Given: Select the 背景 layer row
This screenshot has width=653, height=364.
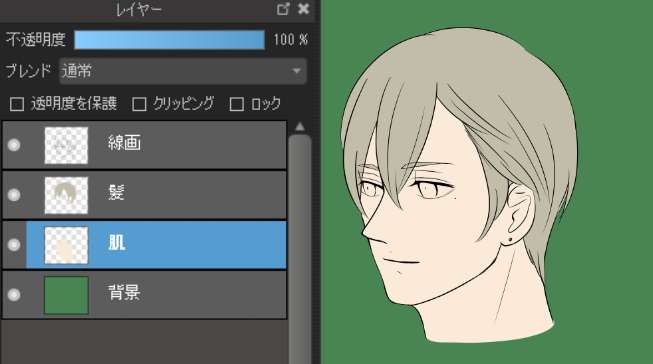Looking at the screenshot, I should pos(145,295).
